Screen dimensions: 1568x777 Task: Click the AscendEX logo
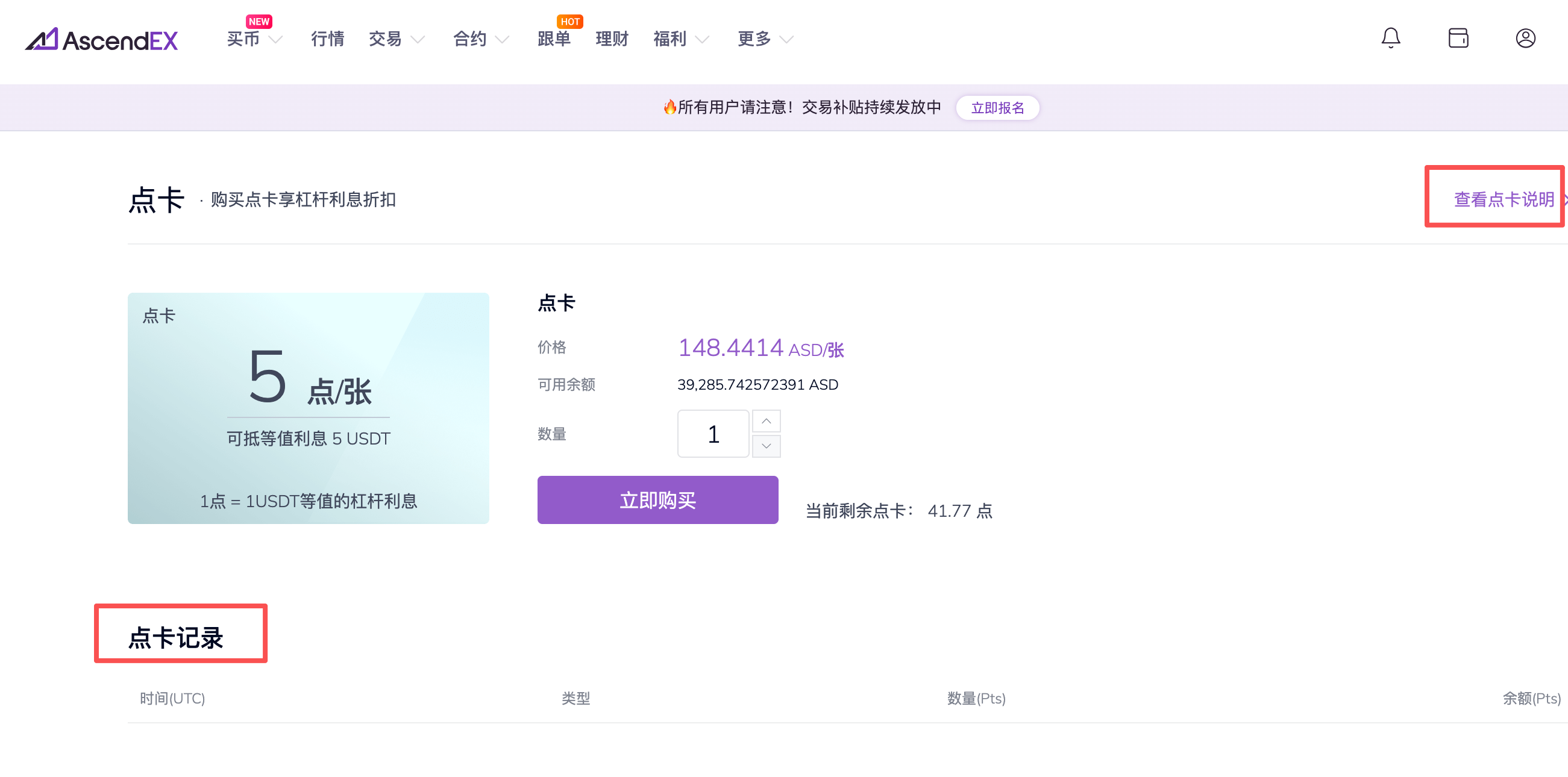[101, 40]
